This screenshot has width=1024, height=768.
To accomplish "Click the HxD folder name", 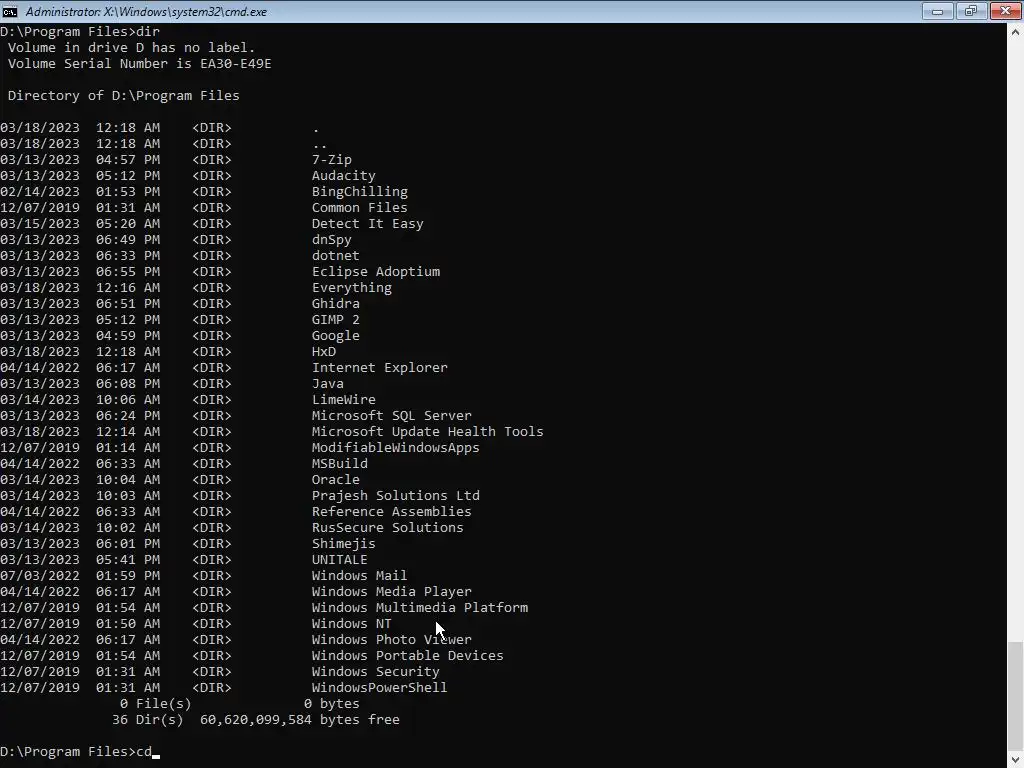I will 324,351.
